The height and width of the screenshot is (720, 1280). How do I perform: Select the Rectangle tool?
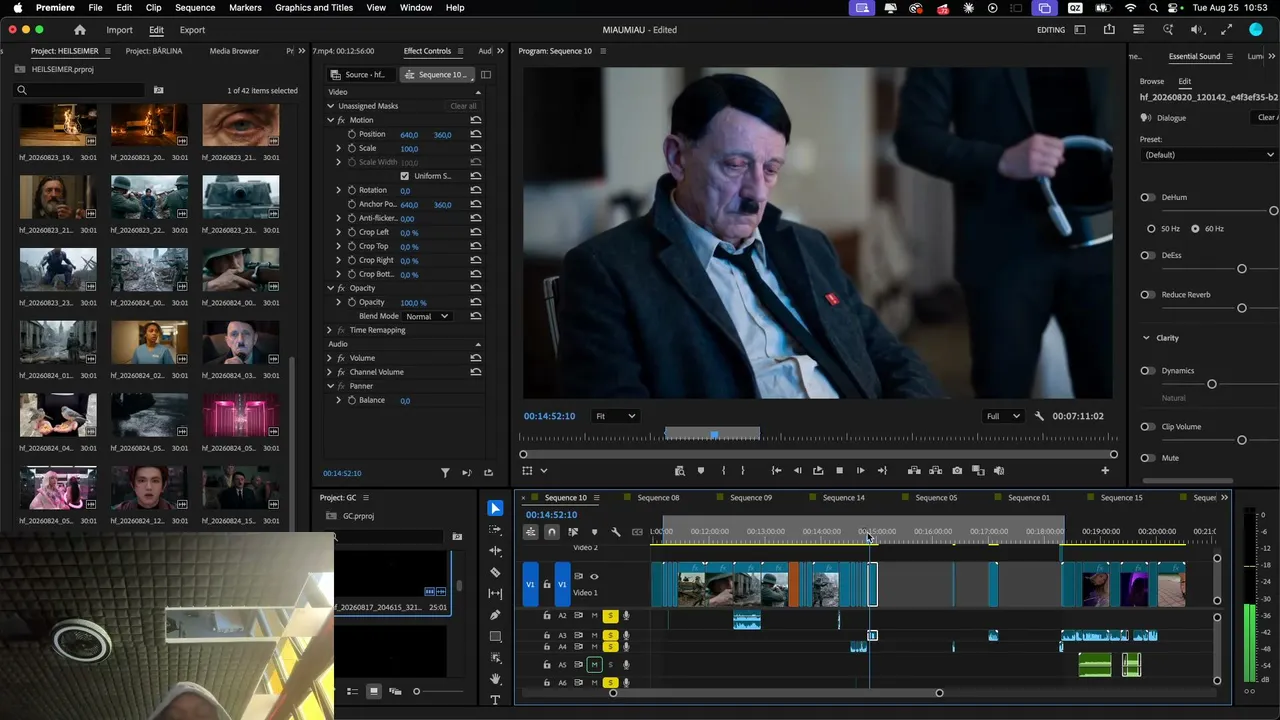495,636
